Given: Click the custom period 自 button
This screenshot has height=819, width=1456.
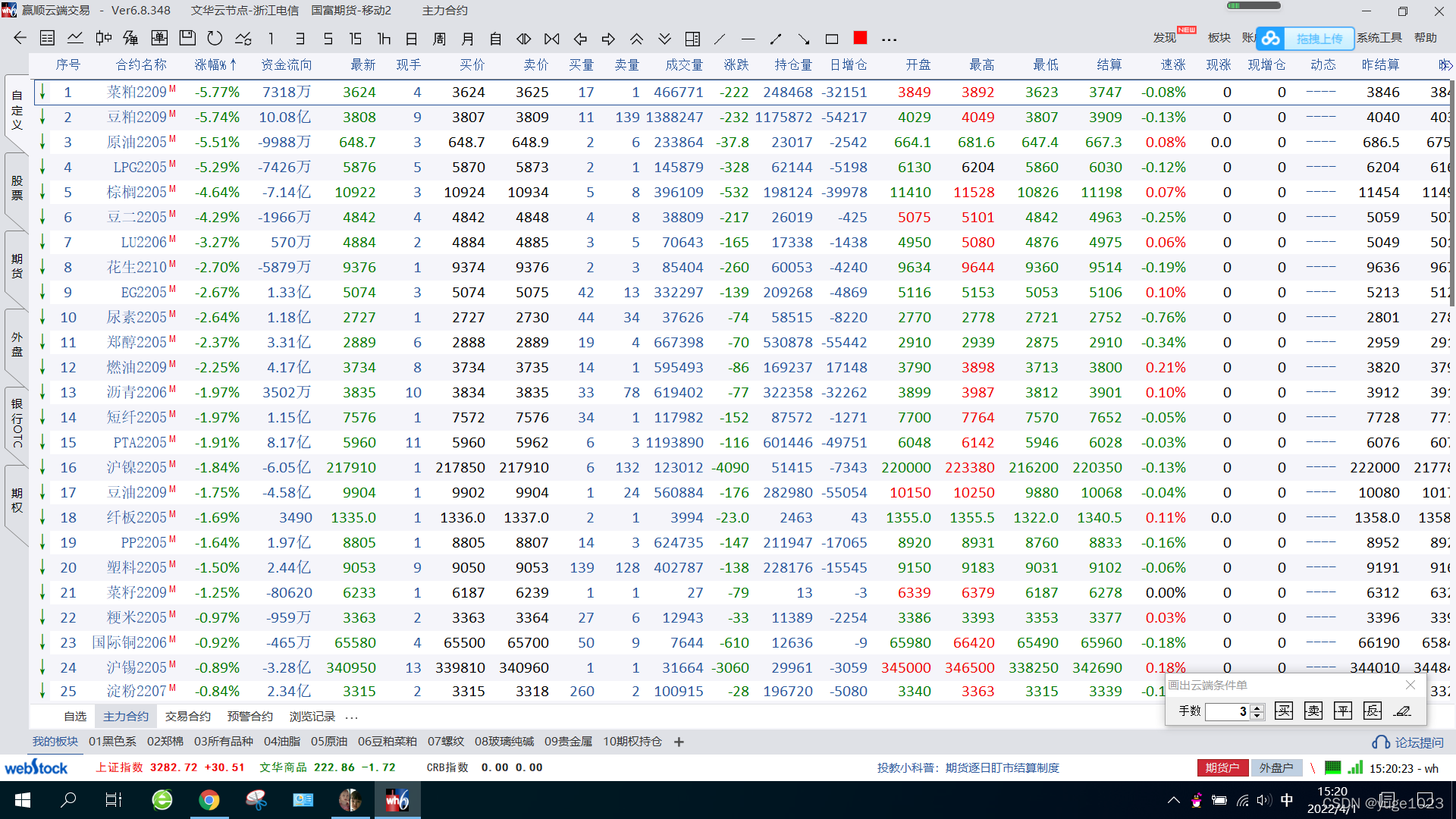Looking at the screenshot, I should pos(496,38).
